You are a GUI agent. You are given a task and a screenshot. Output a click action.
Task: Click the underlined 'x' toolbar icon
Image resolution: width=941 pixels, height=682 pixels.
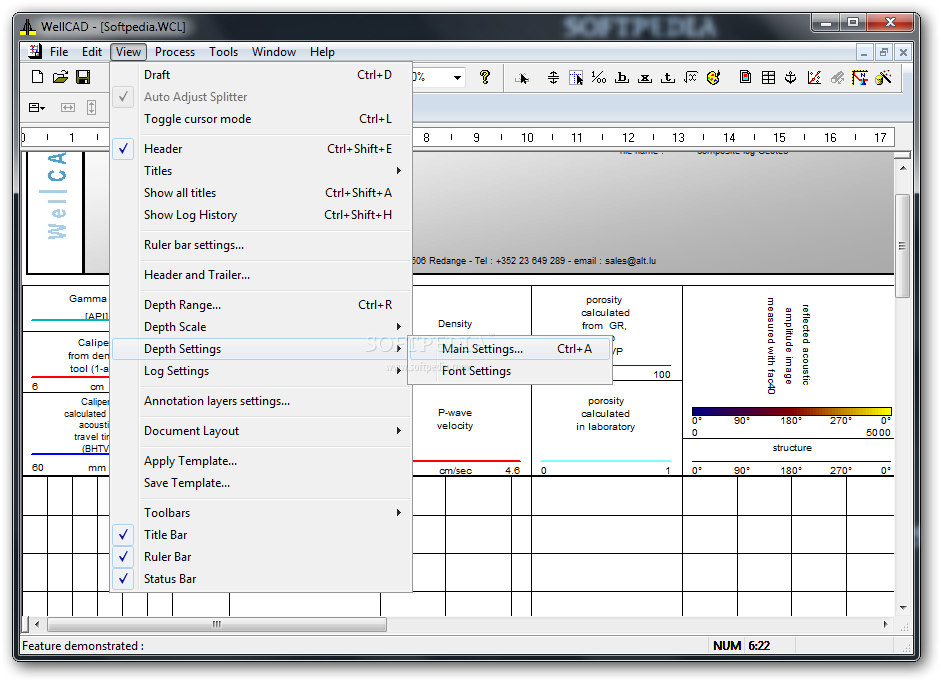tap(645, 77)
